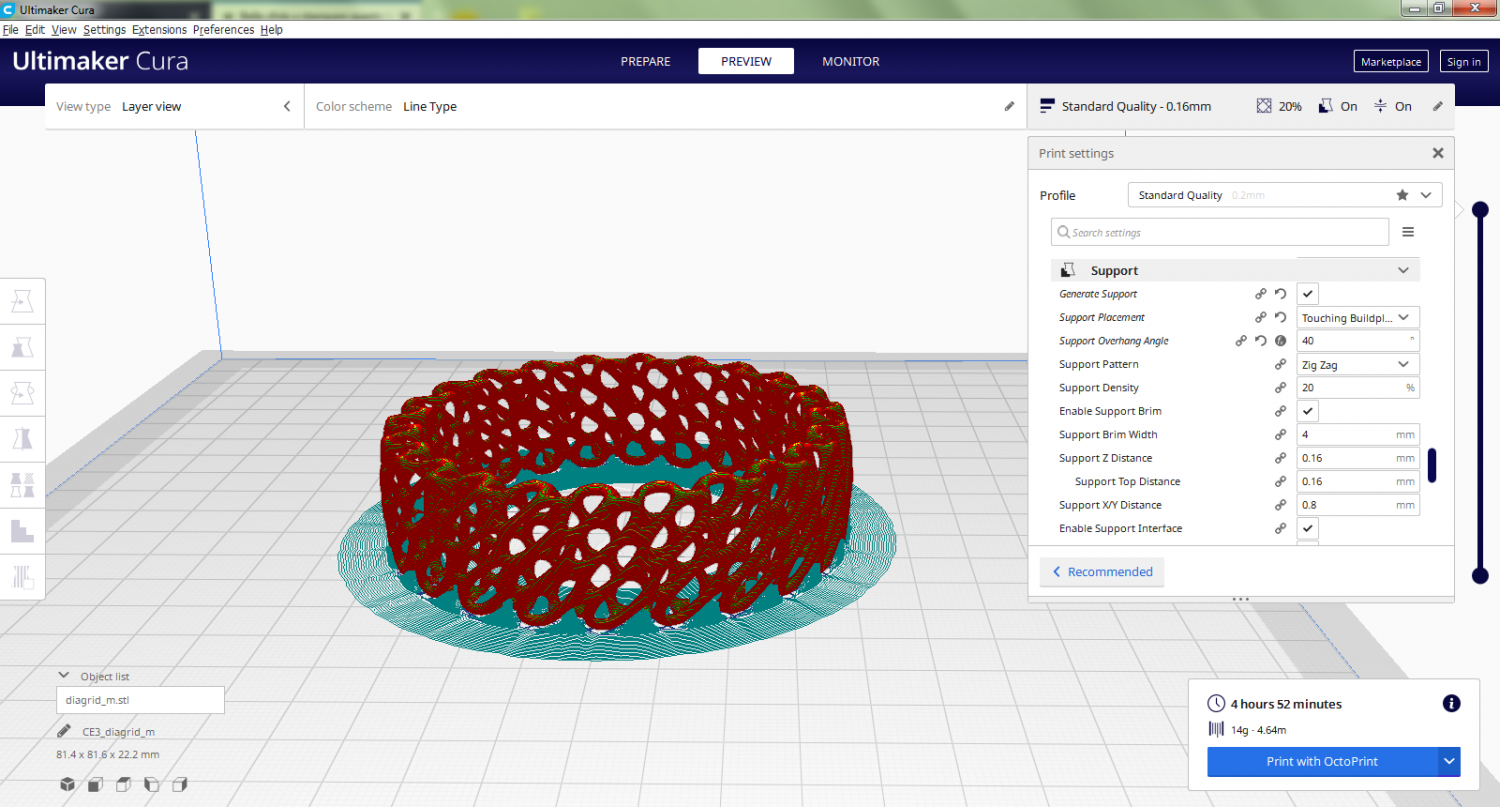This screenshot has width=1500, height=807.
Task: Collapse the Object list
Action: (65, 676)
